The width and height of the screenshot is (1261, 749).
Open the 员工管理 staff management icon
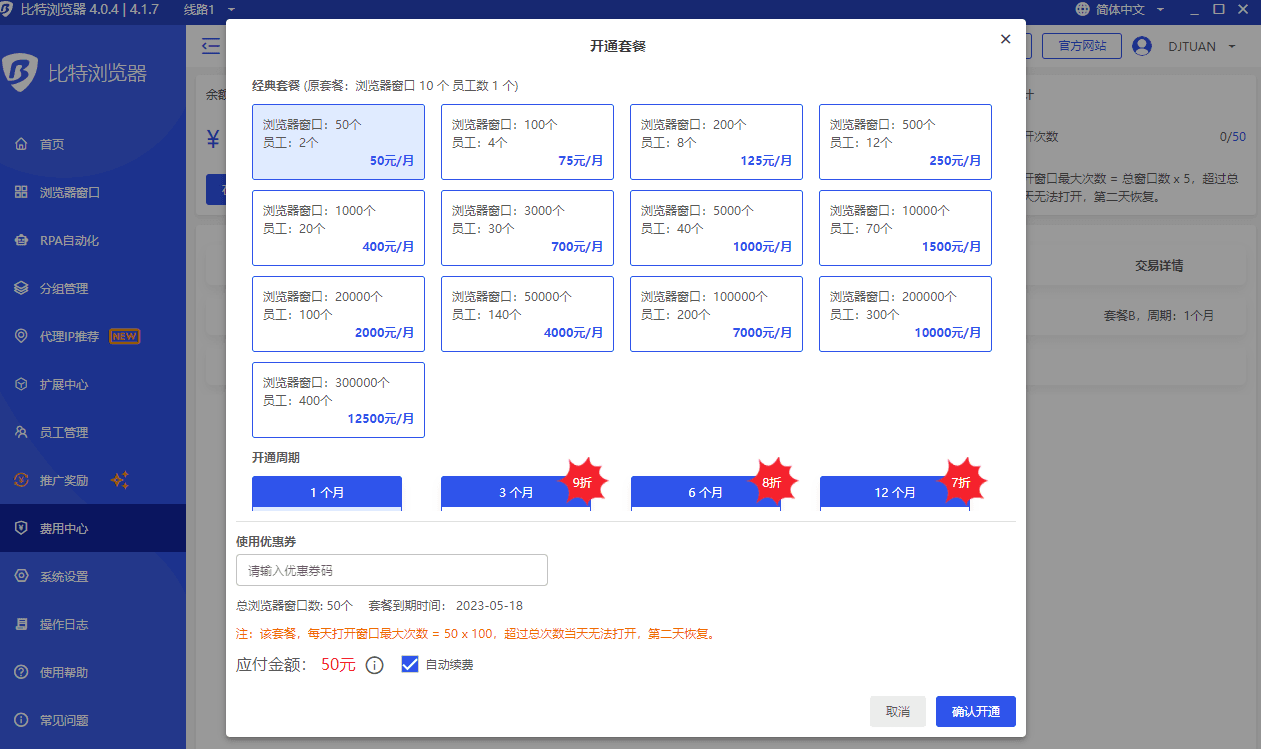point(20,432)
